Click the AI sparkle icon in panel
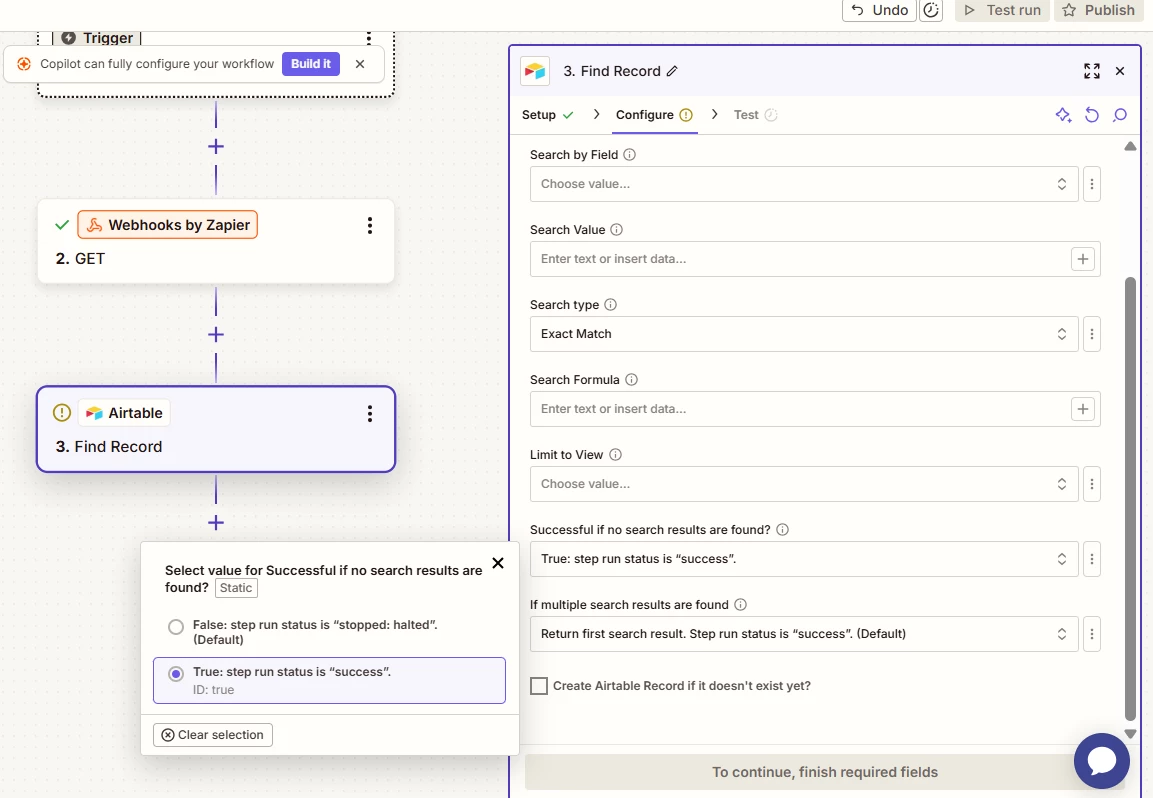 click(x=1063, y=115)
